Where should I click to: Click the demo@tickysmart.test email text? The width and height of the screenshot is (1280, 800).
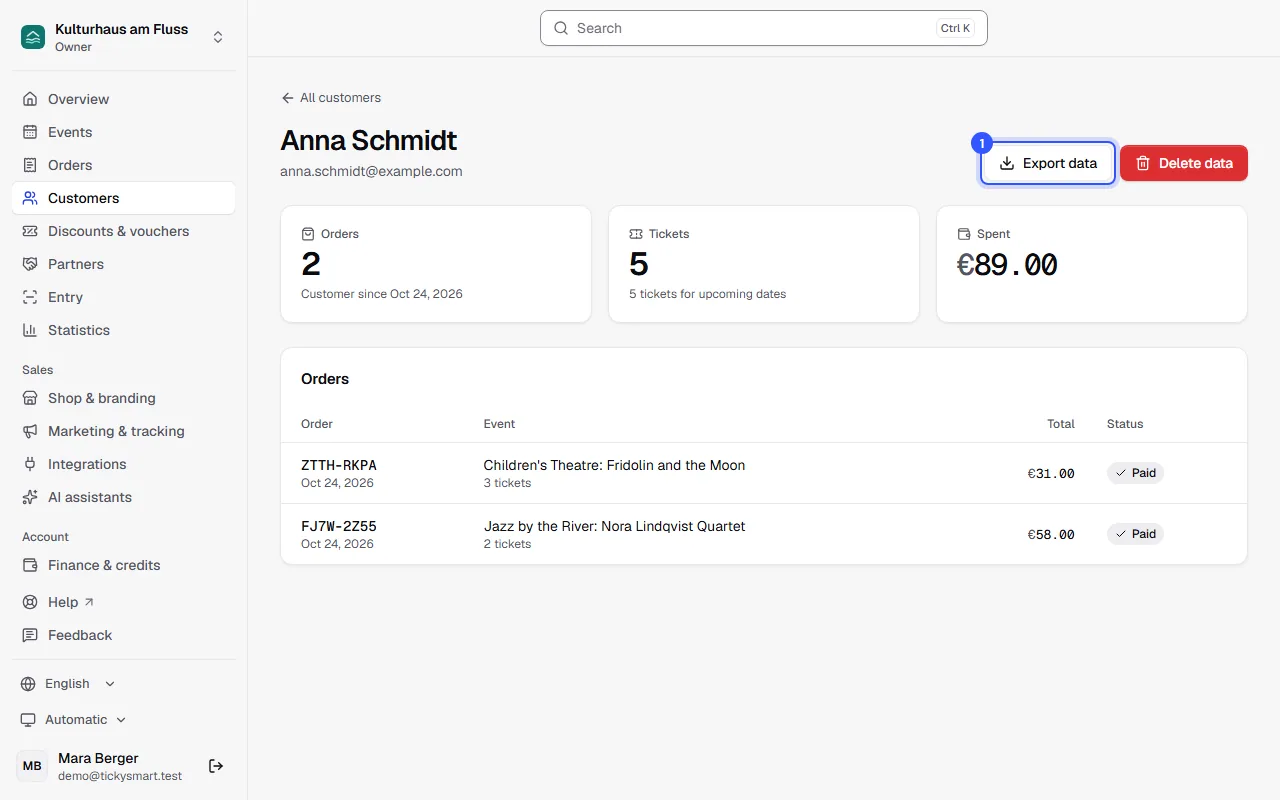click(x=120, y=776)
